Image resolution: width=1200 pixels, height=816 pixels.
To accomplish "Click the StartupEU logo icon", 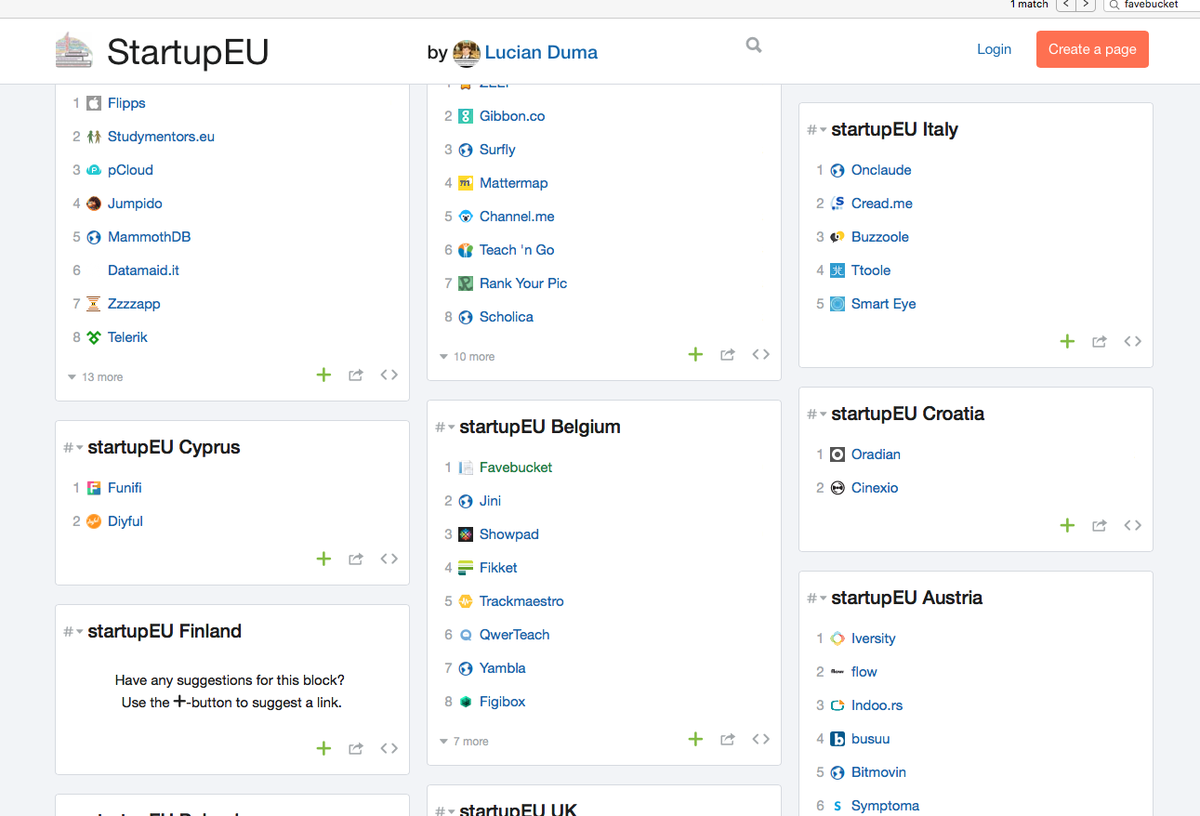I will (x=74, y=50).
